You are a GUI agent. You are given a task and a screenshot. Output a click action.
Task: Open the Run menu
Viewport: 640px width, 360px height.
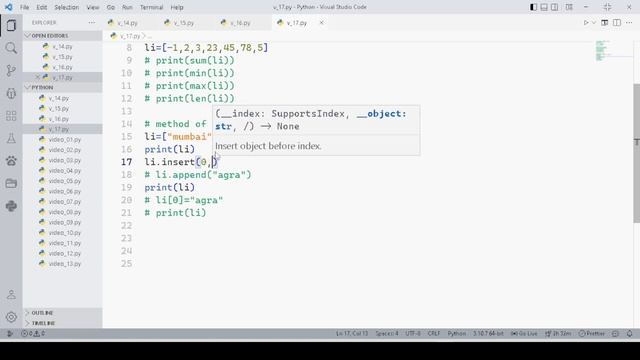[x=127, y=7]
